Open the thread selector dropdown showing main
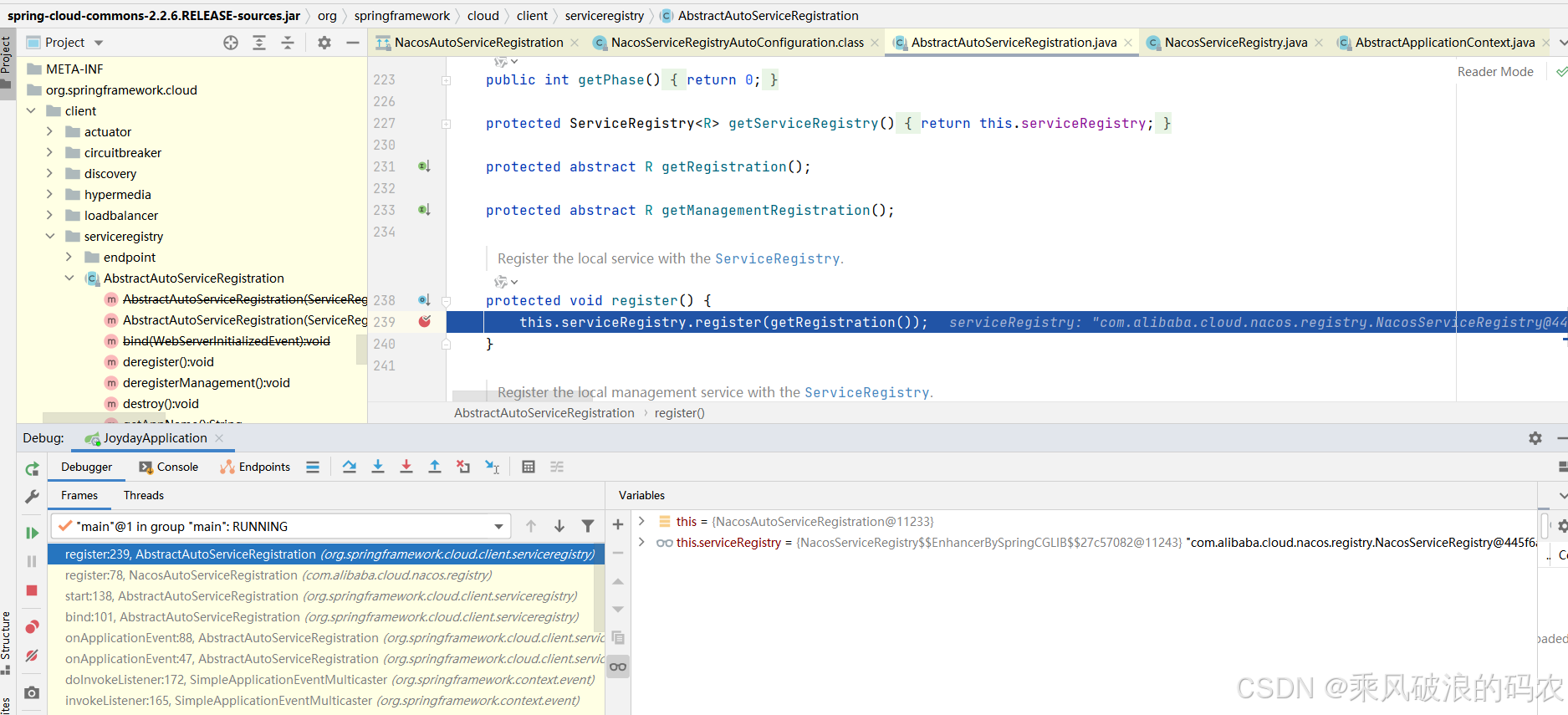The width and height of the screenshot is (1568, 715). pyautogui.click(x=498, y=527)
